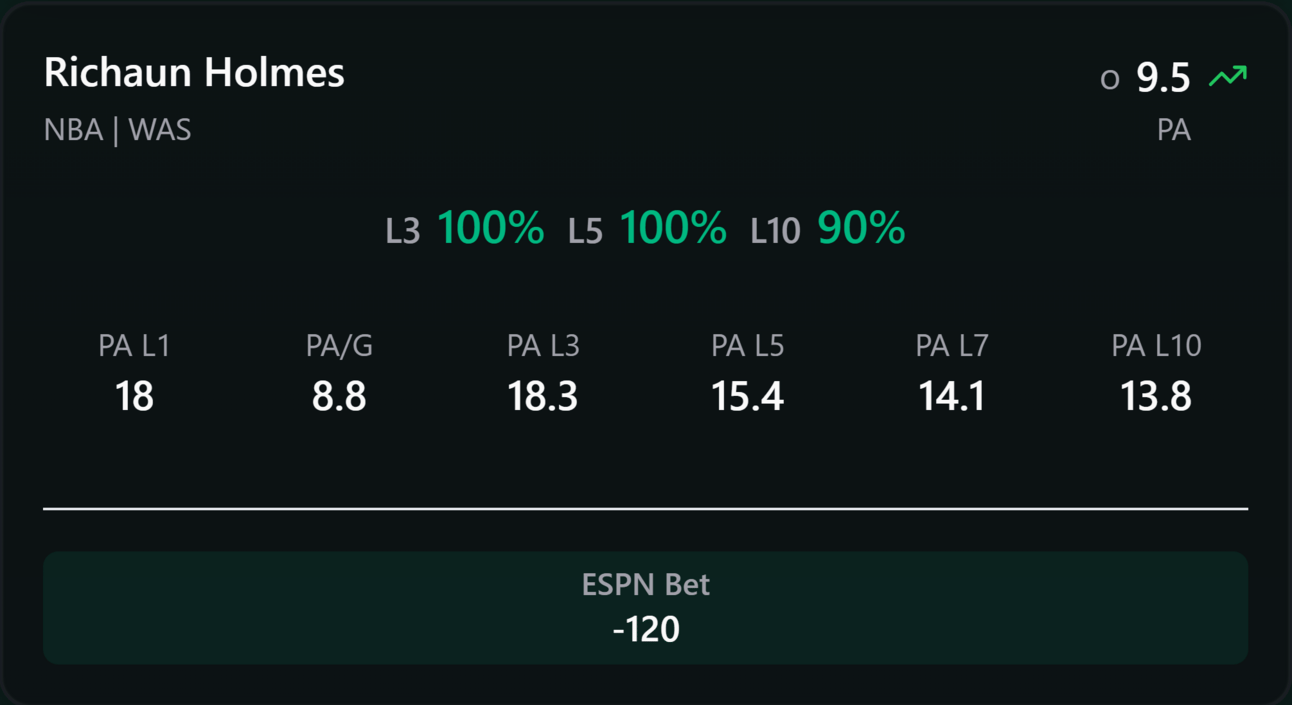Click the L10 label beside 90%
This screenshot has height=705, width=1292.
click(776, 232)
